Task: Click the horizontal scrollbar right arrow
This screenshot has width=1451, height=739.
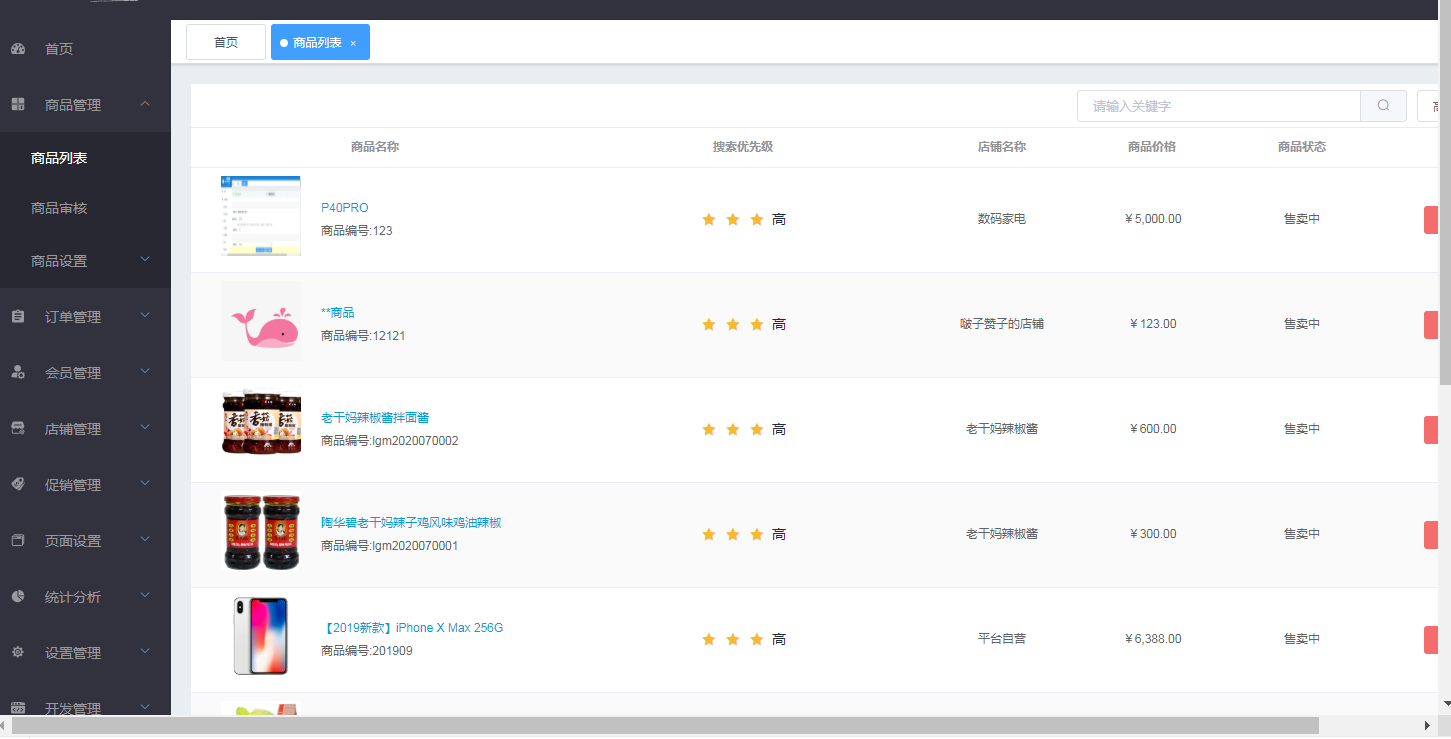Action: pos(1427,725)
